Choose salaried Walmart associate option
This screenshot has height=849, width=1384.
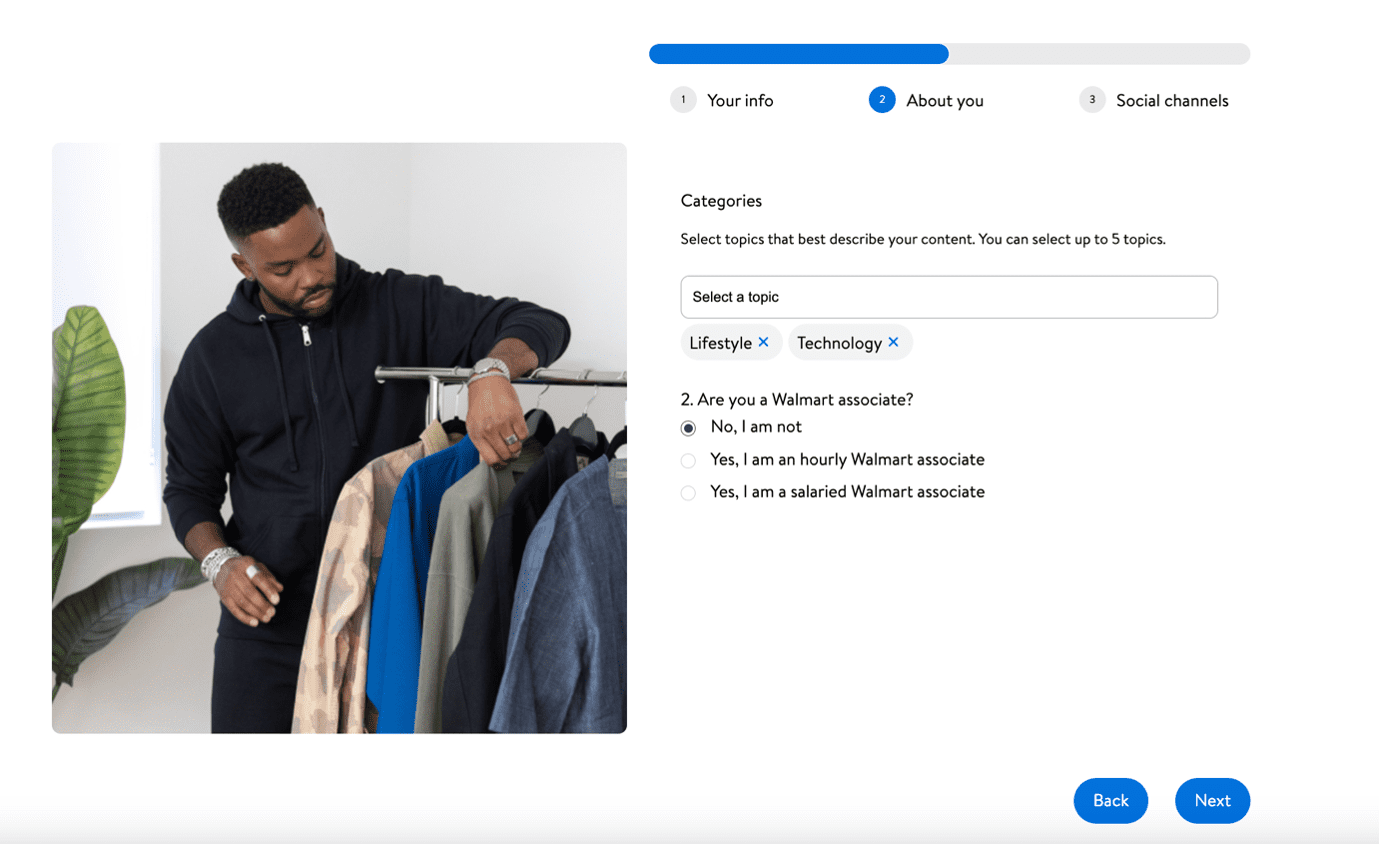click(x=688, y=492)
